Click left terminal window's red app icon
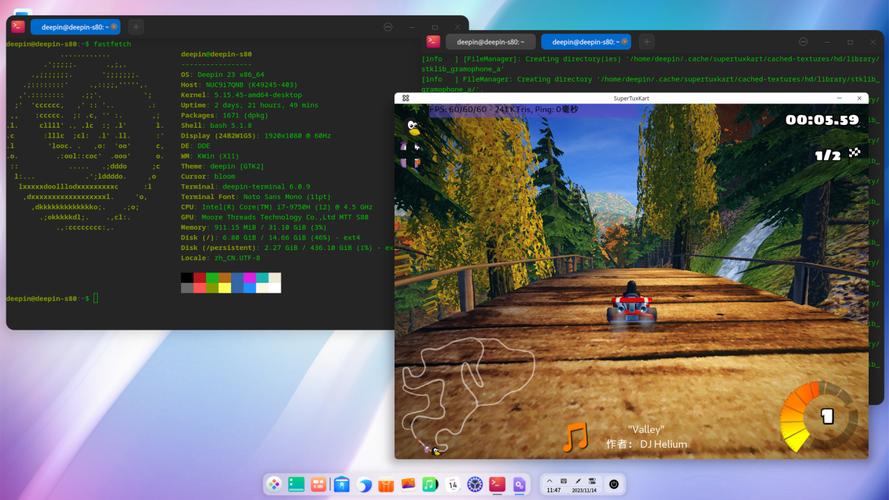889x500 pixels. click(18, 27)
